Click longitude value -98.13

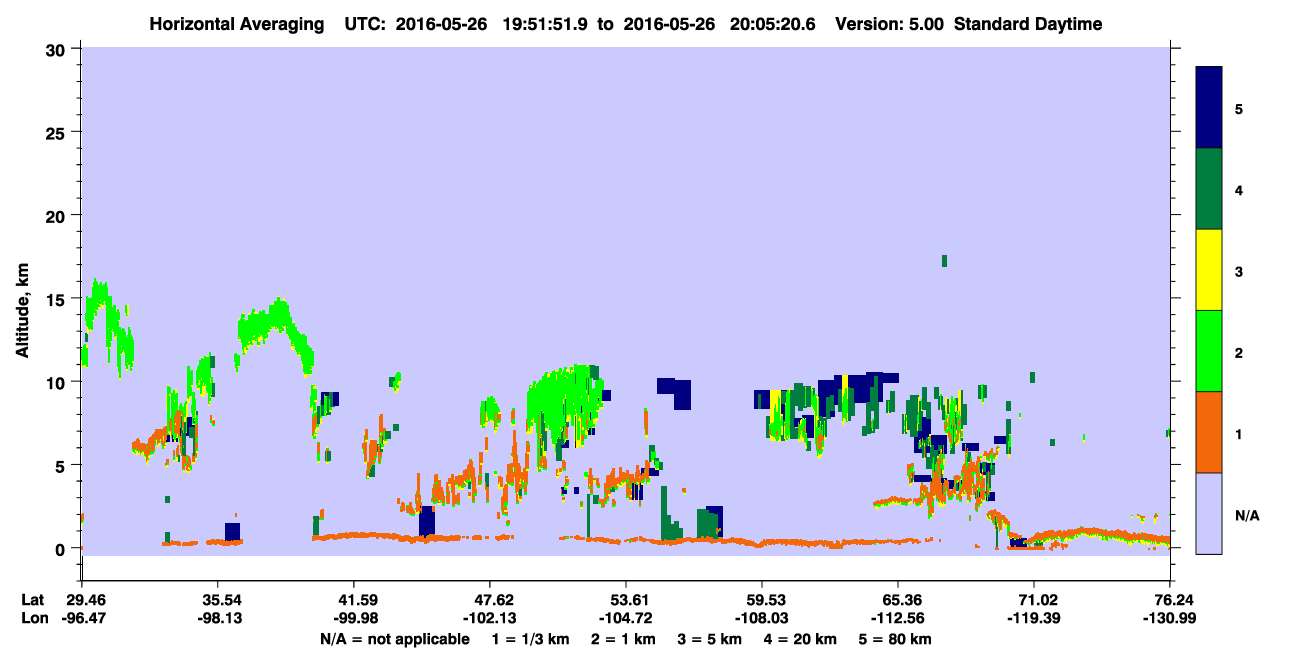(218, 619)
